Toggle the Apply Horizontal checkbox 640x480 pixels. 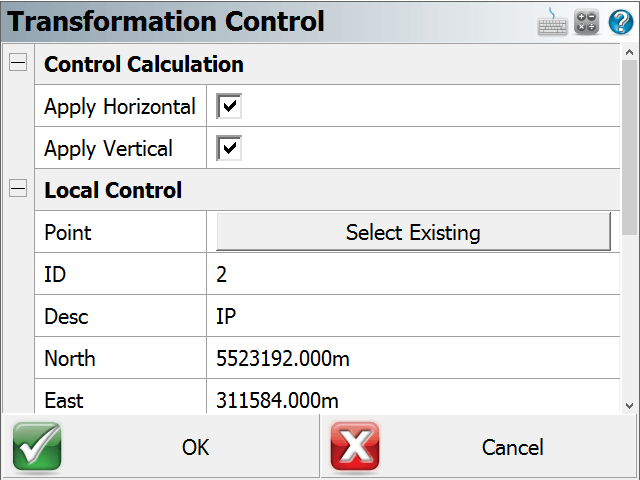(x=229, y=106)
